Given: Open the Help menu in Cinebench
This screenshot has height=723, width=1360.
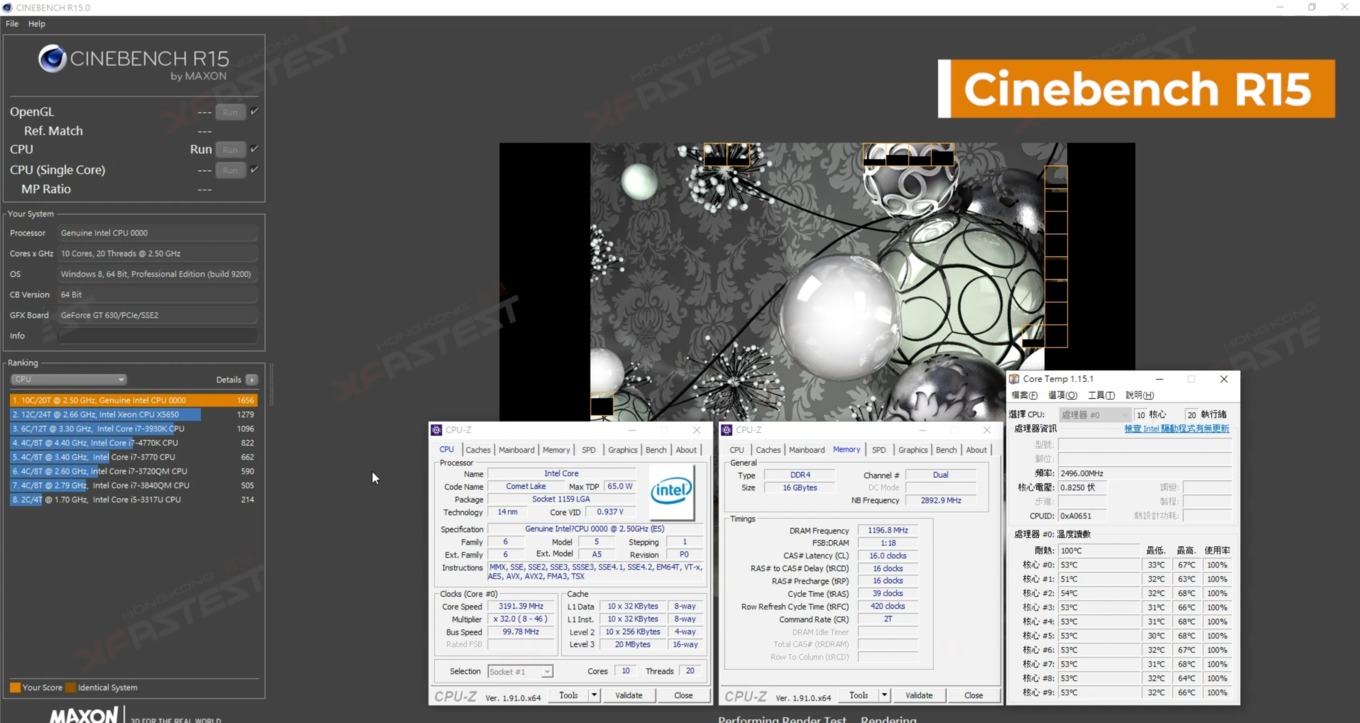Looking at the screenshot, I should point(37,23).
